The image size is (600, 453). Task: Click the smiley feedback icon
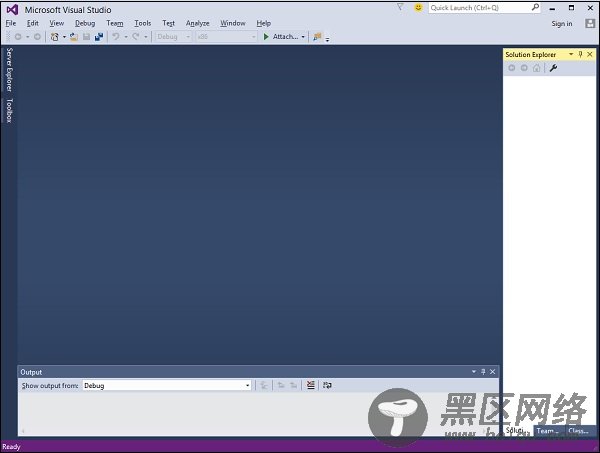pyautogui.click(x=419, y=7)
